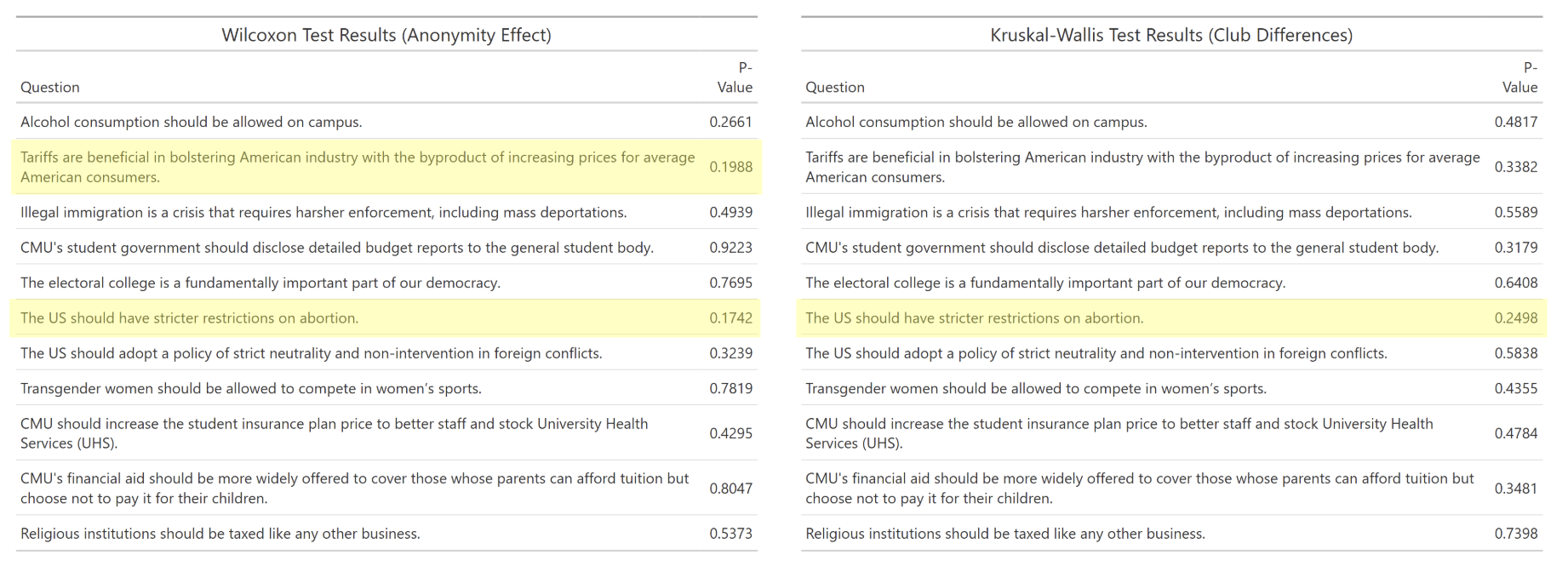Click highlighted tariffs row in Wilcoxon table
Image resolution: width=1568 pixels, height=572 pixels.
[386, 167]
